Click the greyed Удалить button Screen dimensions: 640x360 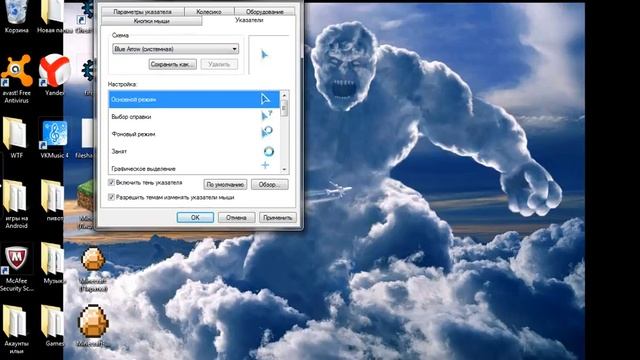coord(219,64)
